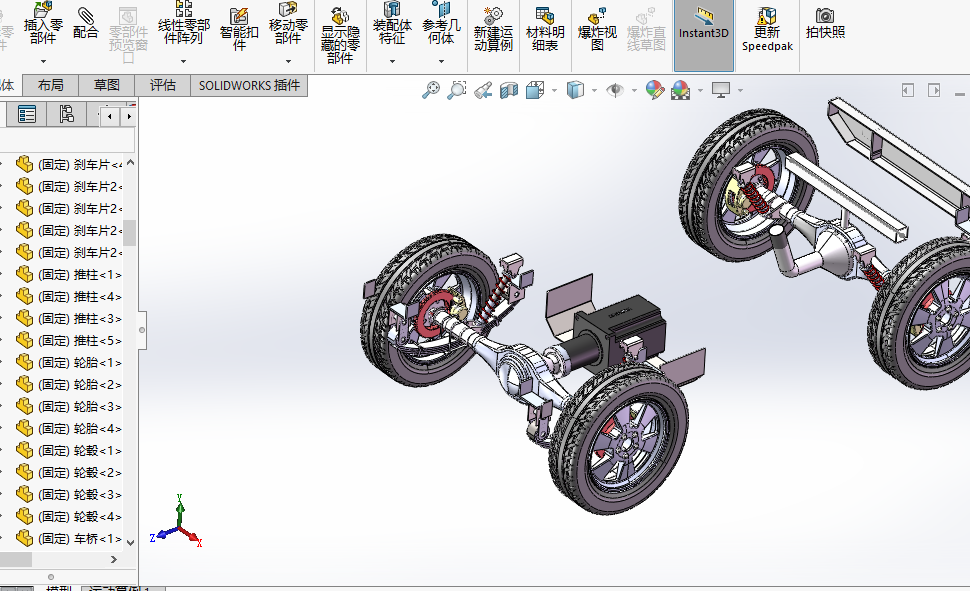Open the Apply Scene dropdown arrow
This screenshot has height=591, width=970.
700,91
